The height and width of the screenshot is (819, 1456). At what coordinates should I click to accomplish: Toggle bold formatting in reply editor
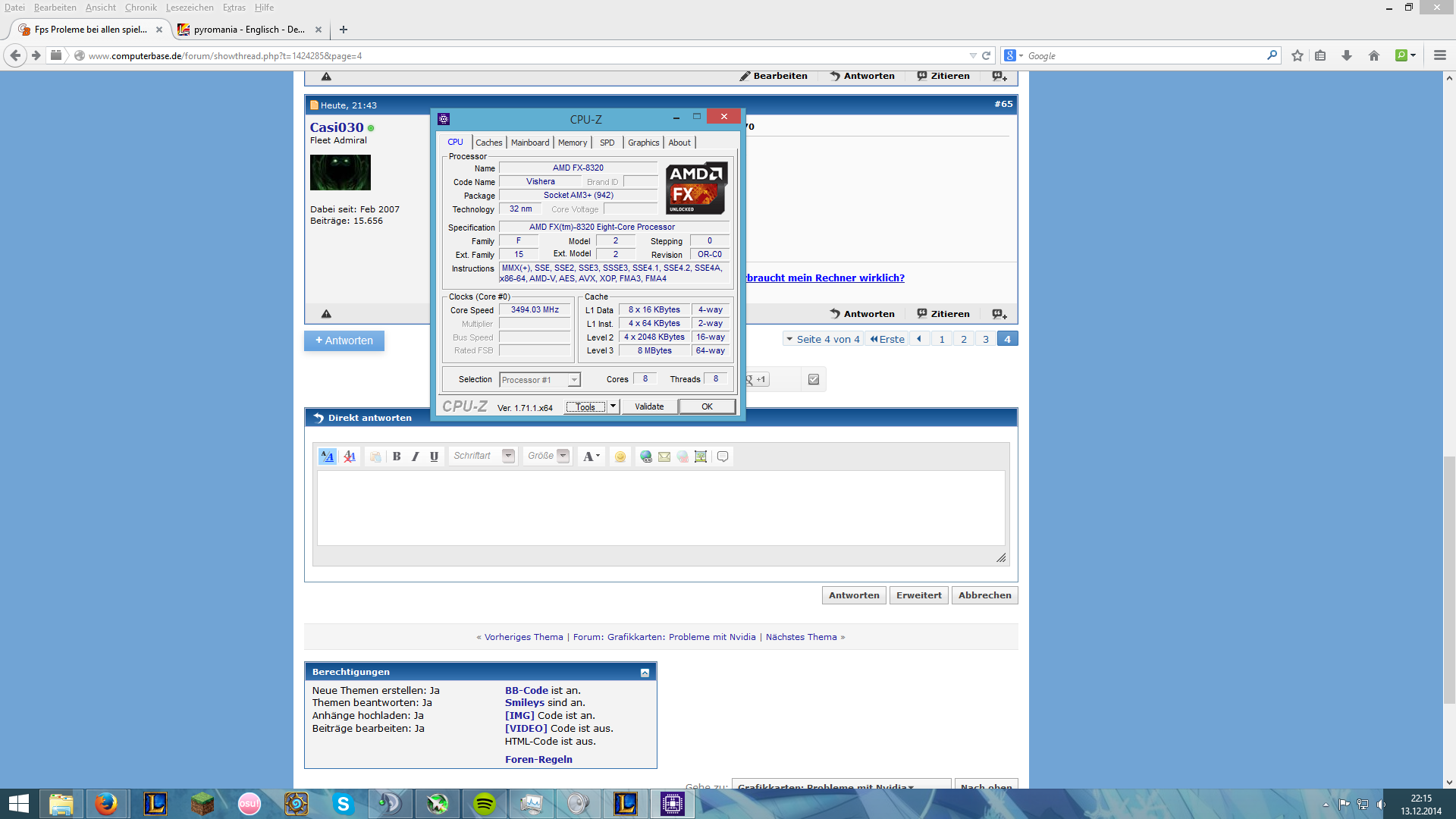tap(397, 457)
